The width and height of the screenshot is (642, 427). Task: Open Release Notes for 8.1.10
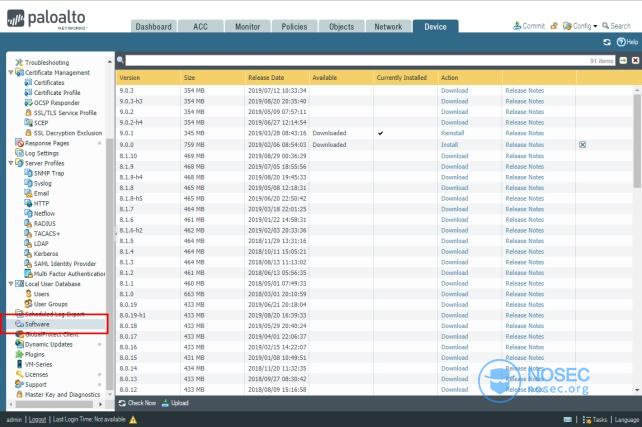click(x=524, y=156)
